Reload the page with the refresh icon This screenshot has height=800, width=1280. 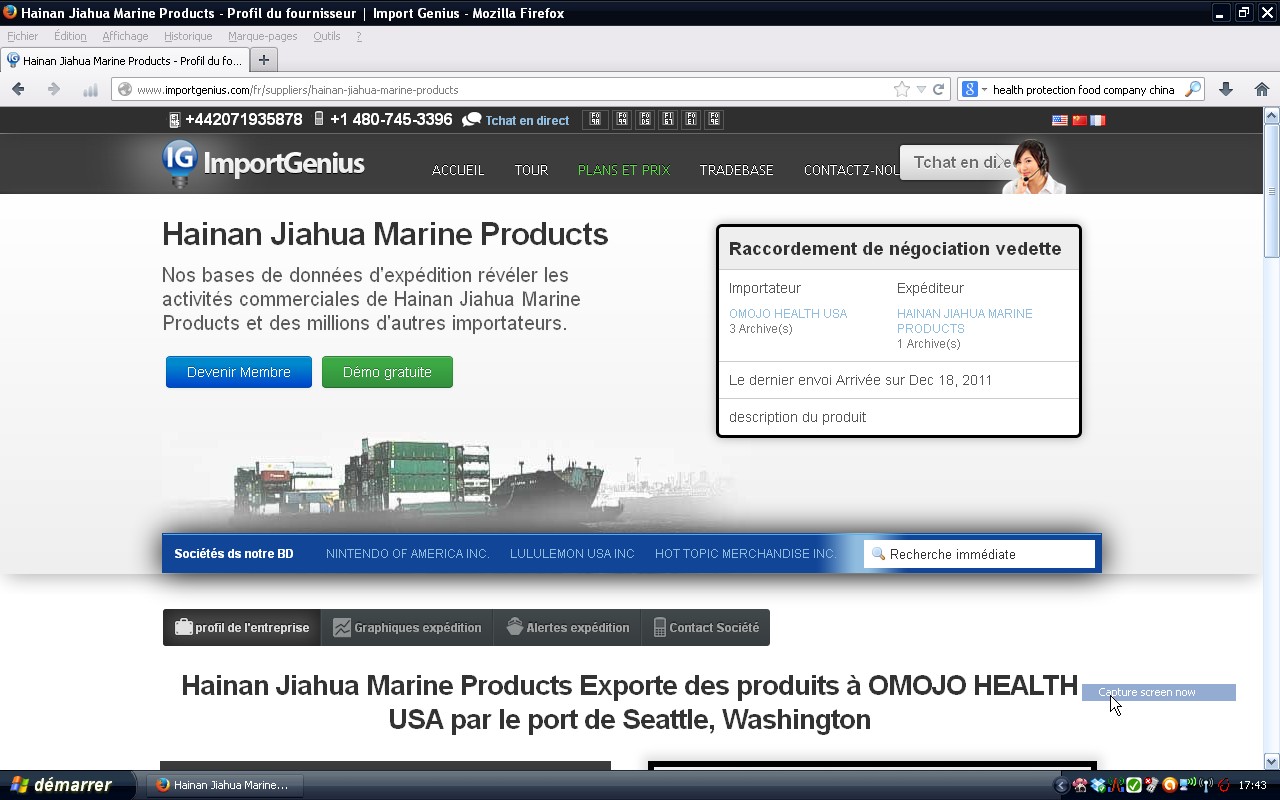pos(938,89)
